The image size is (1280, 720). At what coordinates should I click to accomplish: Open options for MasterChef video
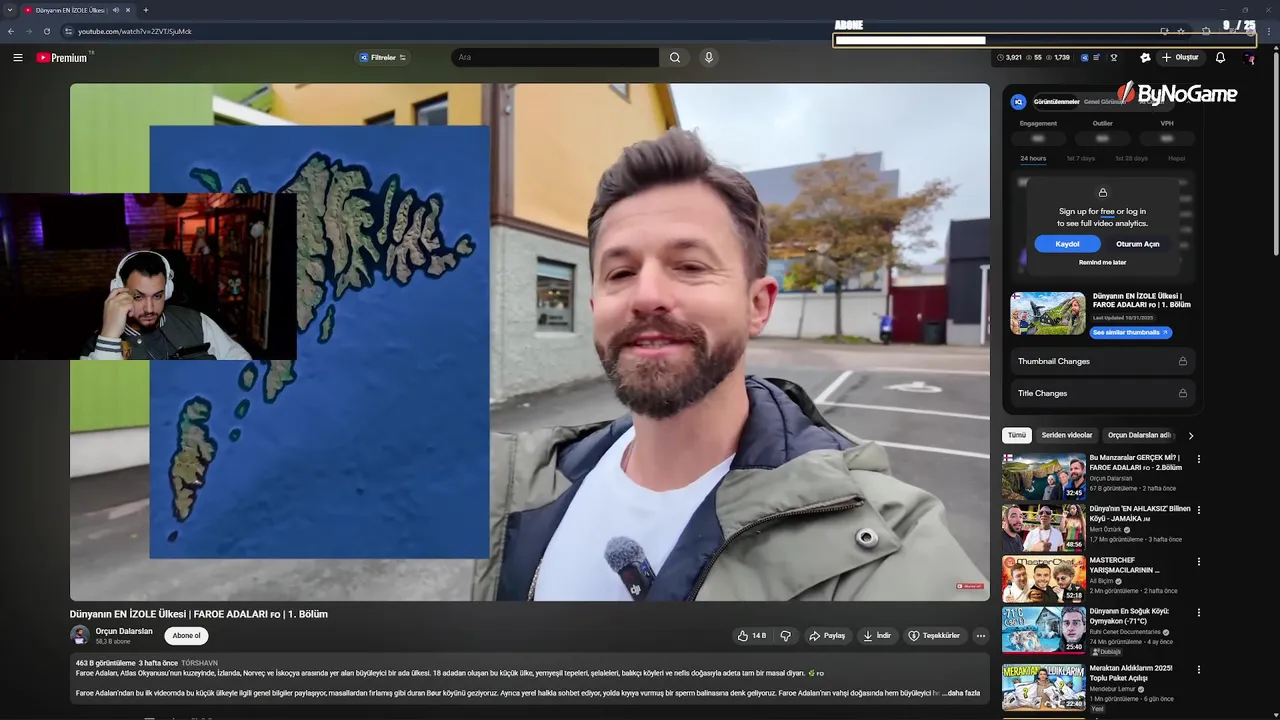[1198, 562]
